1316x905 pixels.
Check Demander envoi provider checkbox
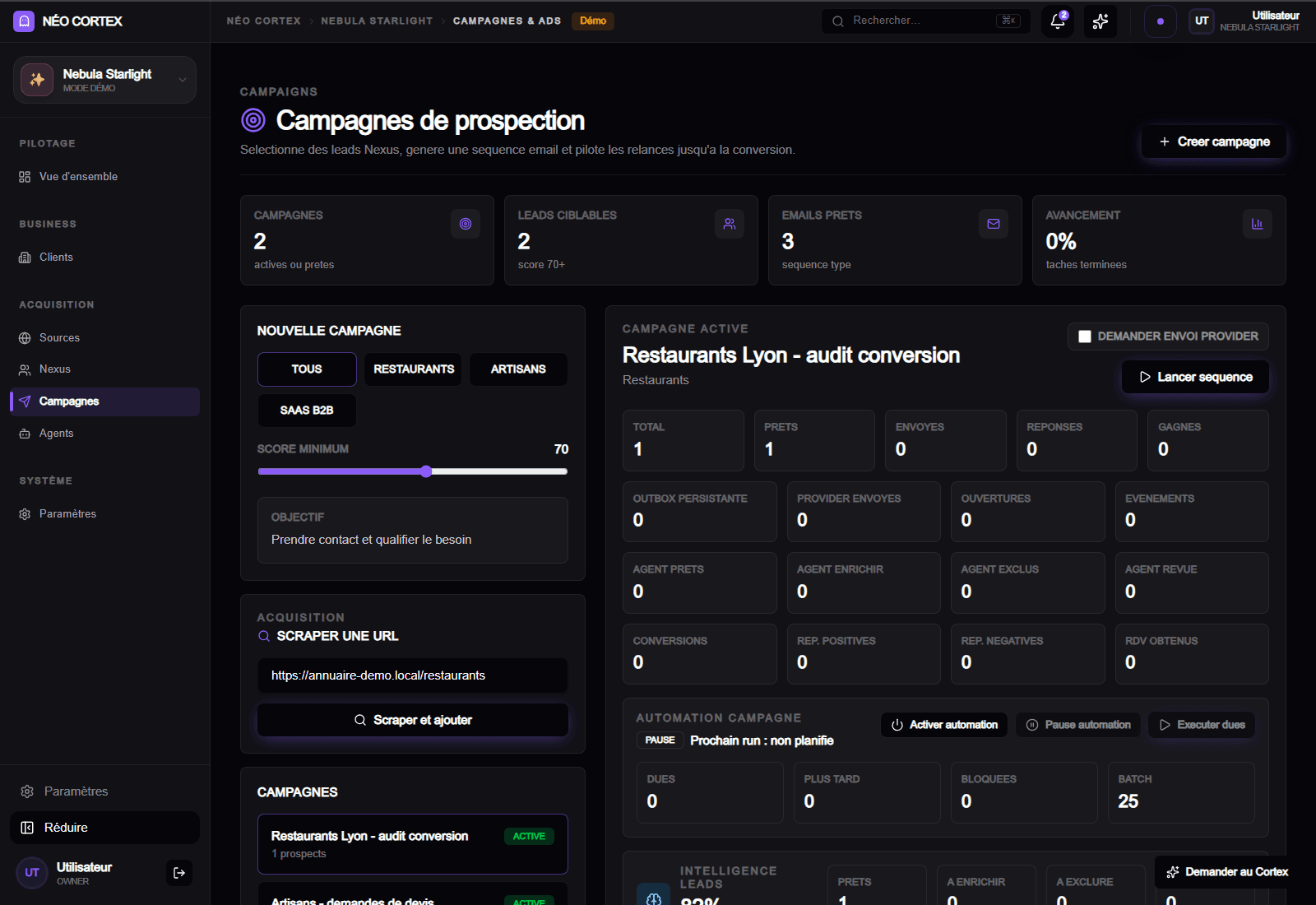pos(1085,336)
